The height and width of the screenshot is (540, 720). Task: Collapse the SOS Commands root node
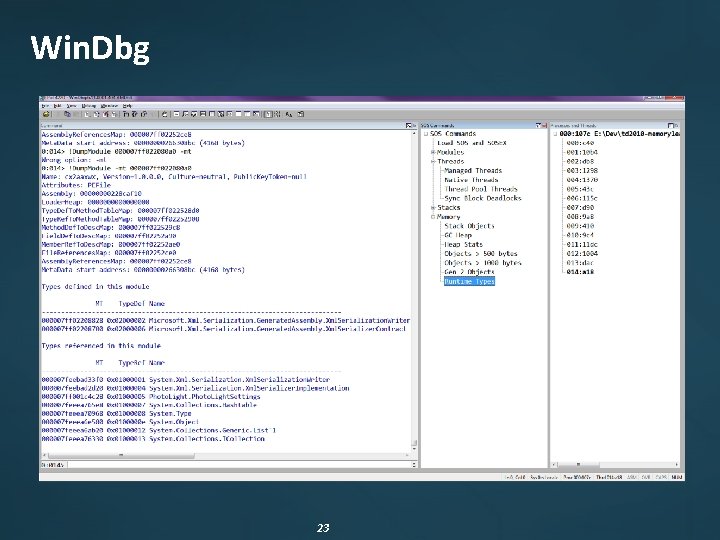point(426,134)
